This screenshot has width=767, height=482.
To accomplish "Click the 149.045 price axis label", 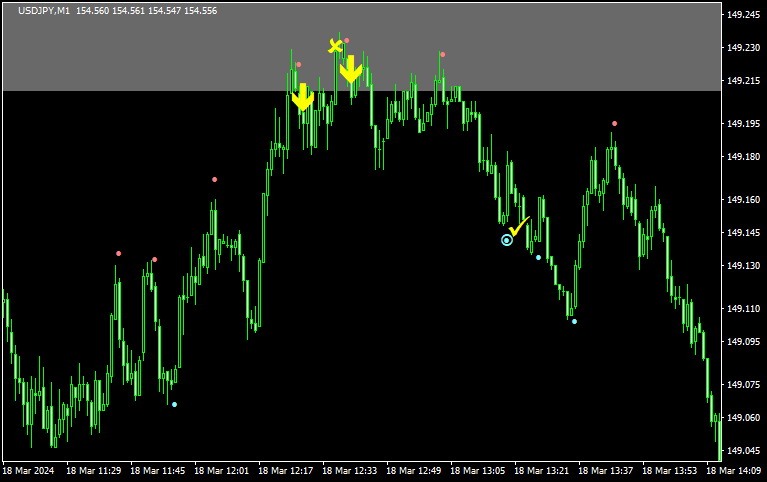I will 742,451.
